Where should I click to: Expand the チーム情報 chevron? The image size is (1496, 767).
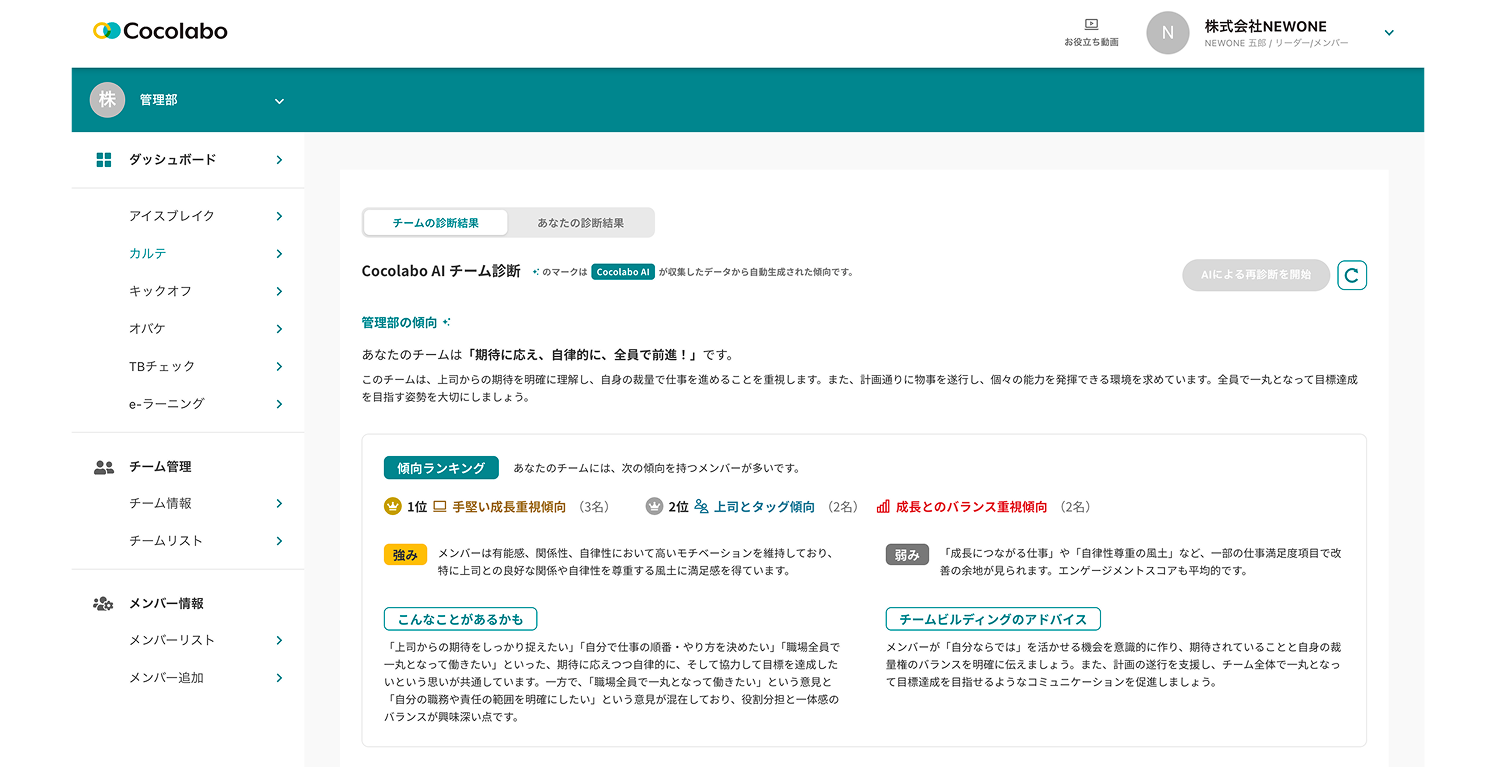pyautogui.click(x=279, y=504)
